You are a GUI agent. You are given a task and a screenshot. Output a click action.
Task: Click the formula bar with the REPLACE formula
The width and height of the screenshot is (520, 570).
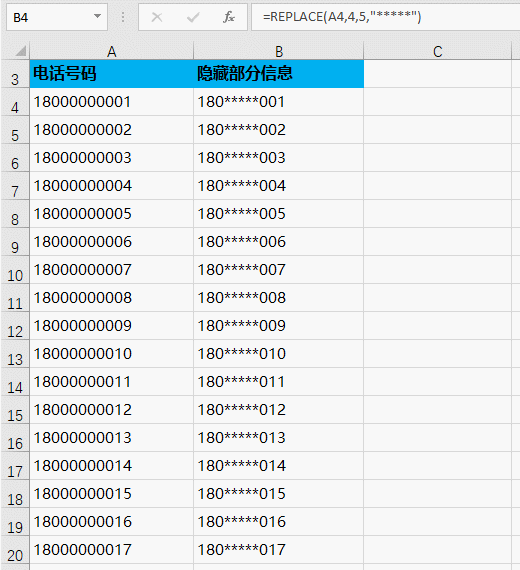(x=385, y=17)
